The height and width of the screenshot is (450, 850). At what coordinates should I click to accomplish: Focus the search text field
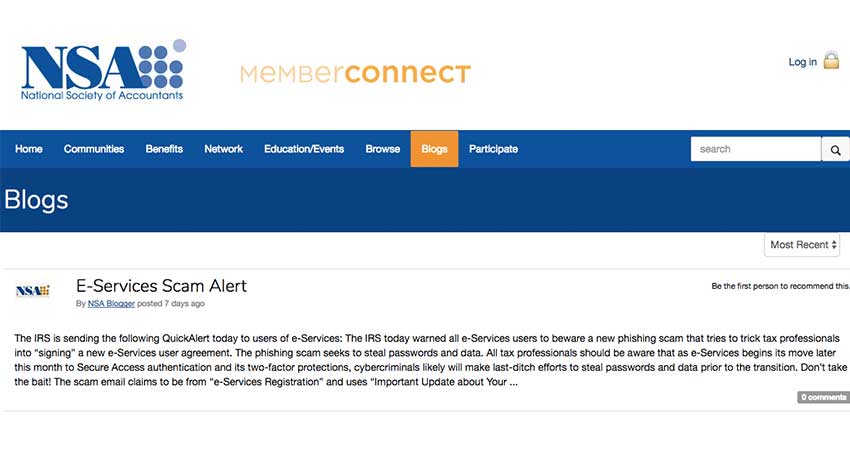(755, 149)
